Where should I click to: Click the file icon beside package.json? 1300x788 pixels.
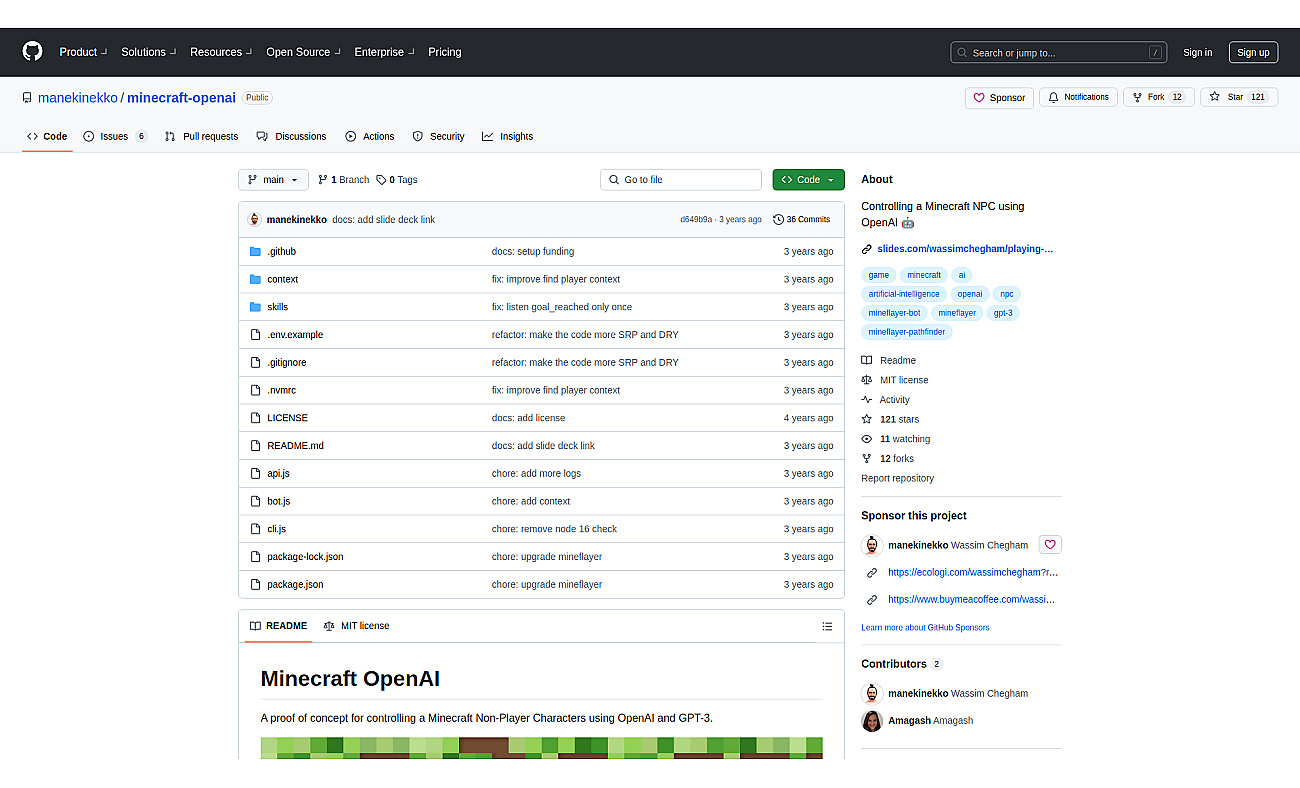(x=255, y=584)
